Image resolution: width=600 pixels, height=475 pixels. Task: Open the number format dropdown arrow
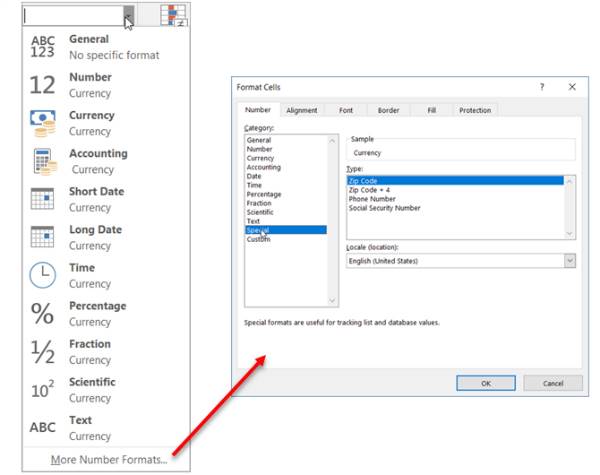point(129,16)
